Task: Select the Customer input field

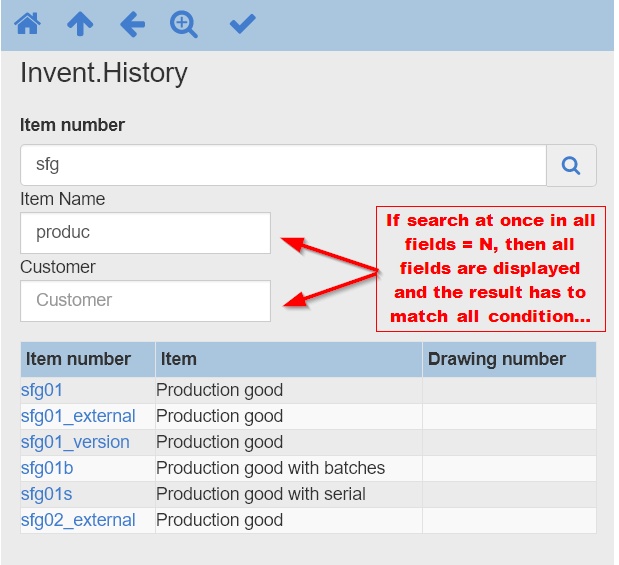Action: click(x=145, y=300)
